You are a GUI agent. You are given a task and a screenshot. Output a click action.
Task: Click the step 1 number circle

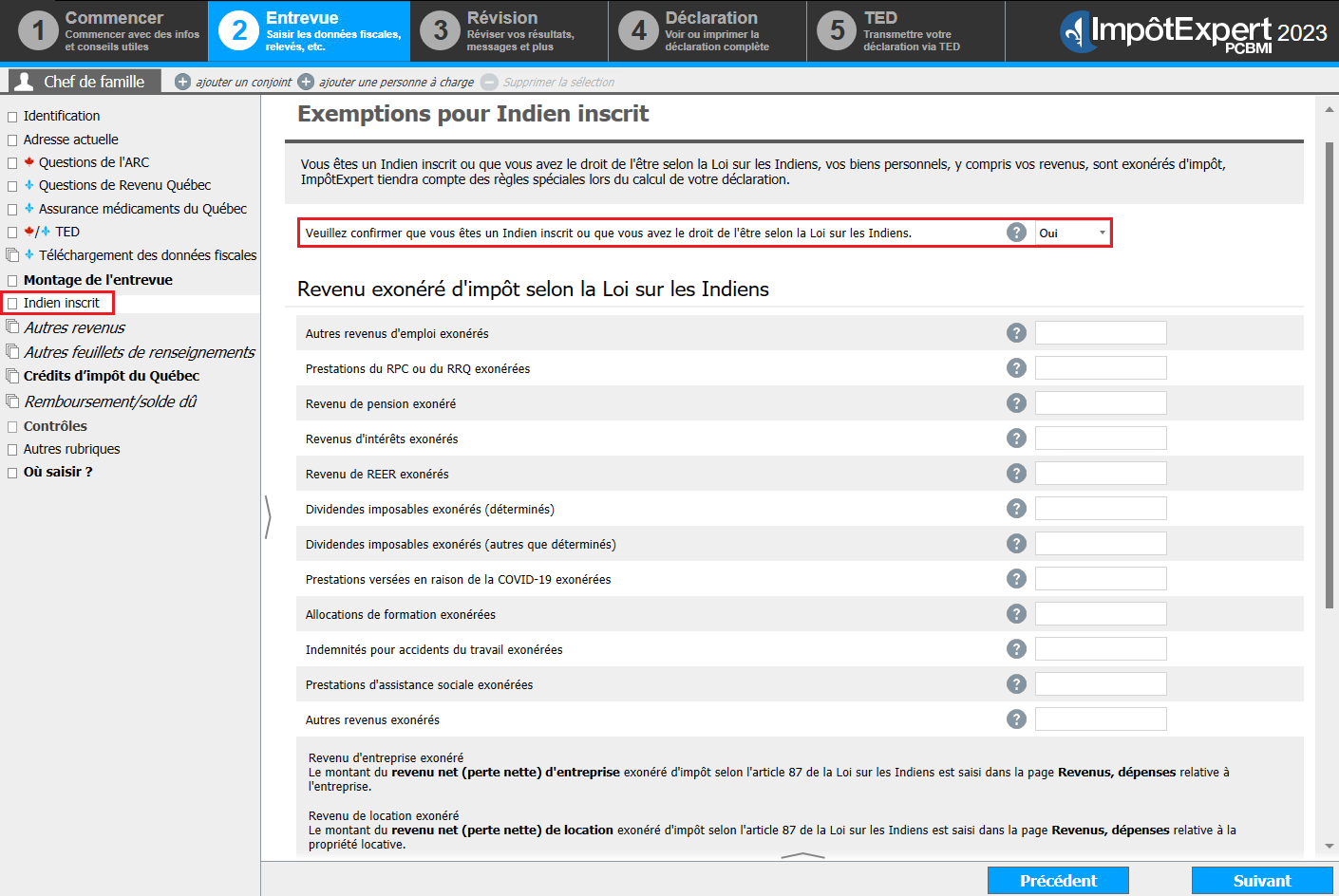[x=39, y=31]
